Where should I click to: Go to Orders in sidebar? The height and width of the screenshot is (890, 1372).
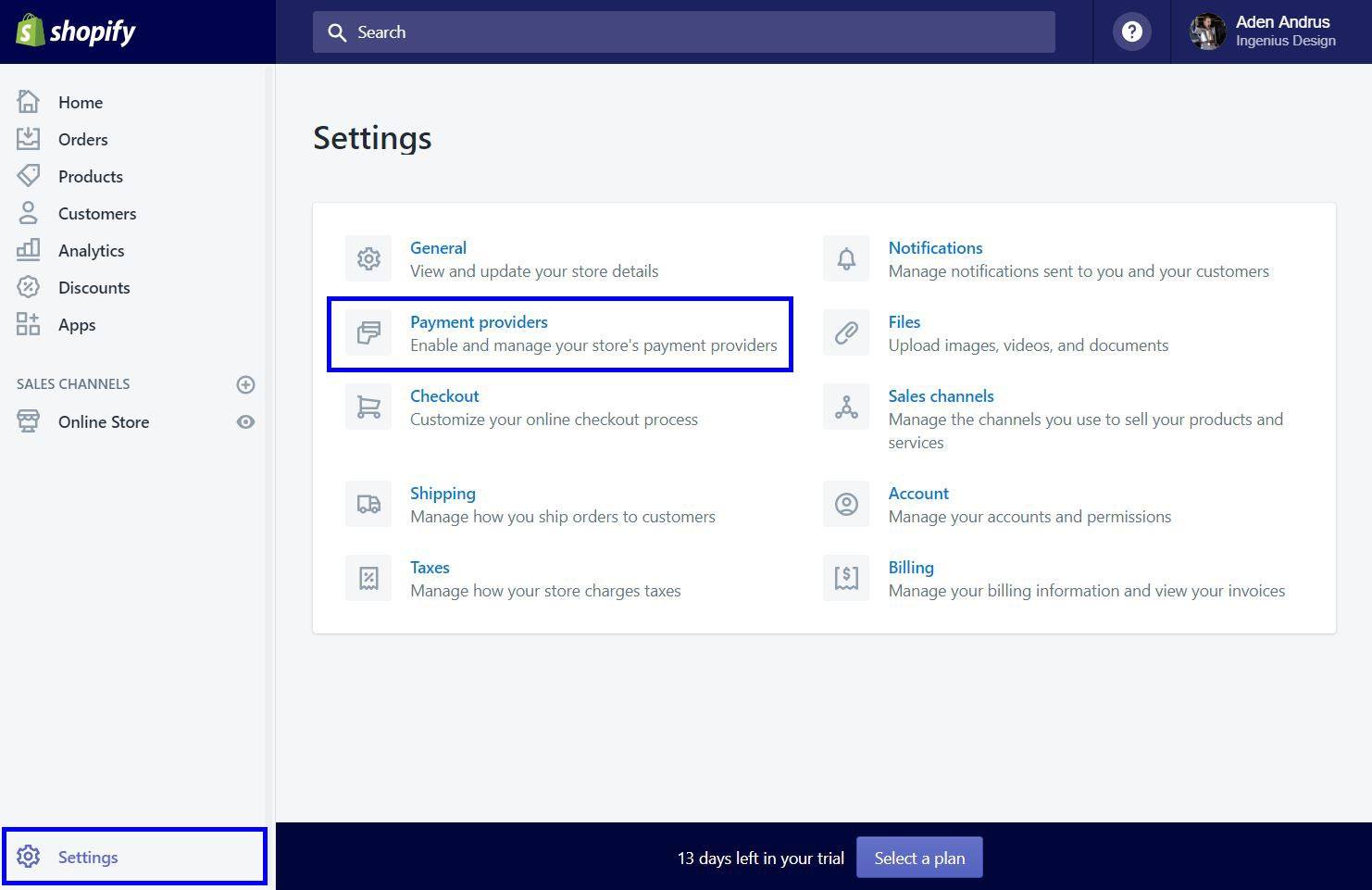(x=83, y=139)
